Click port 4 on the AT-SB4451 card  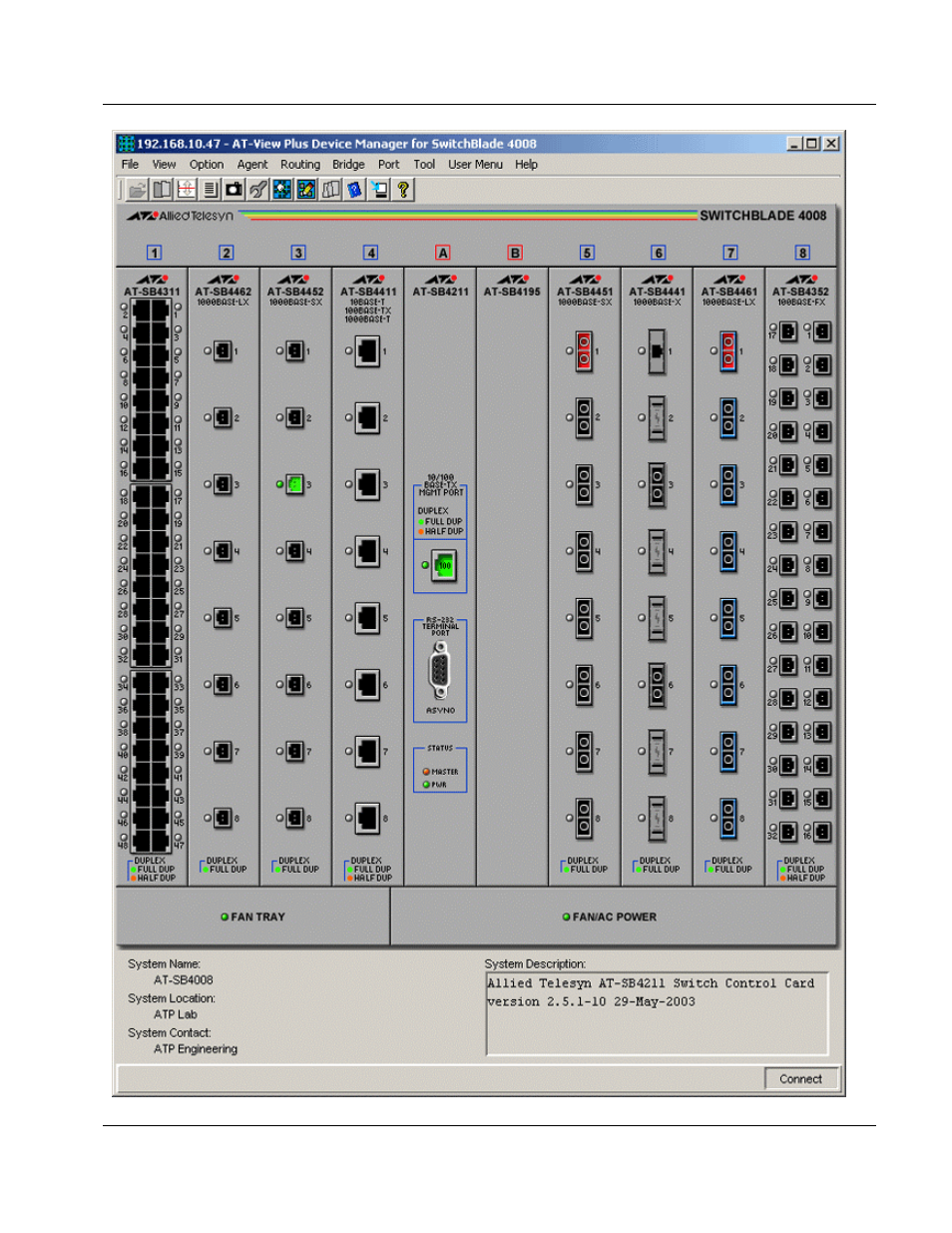(x=585, y=551)
